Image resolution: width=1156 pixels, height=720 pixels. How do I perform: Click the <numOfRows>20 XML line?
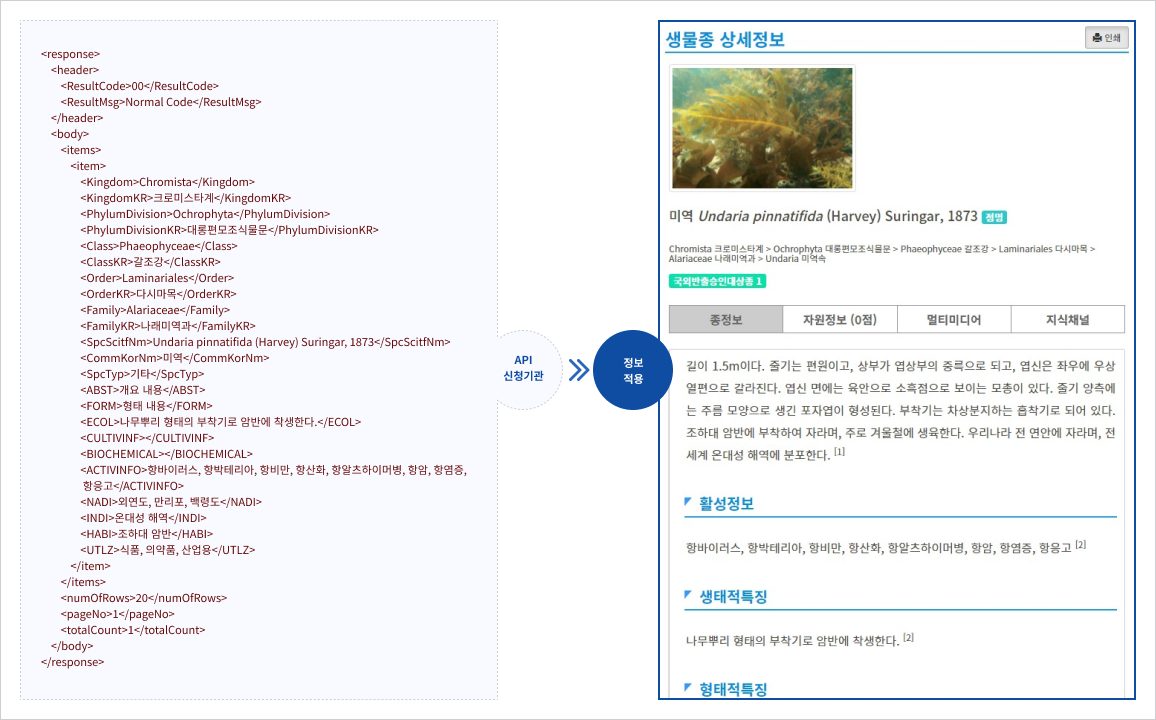[144, 598]
